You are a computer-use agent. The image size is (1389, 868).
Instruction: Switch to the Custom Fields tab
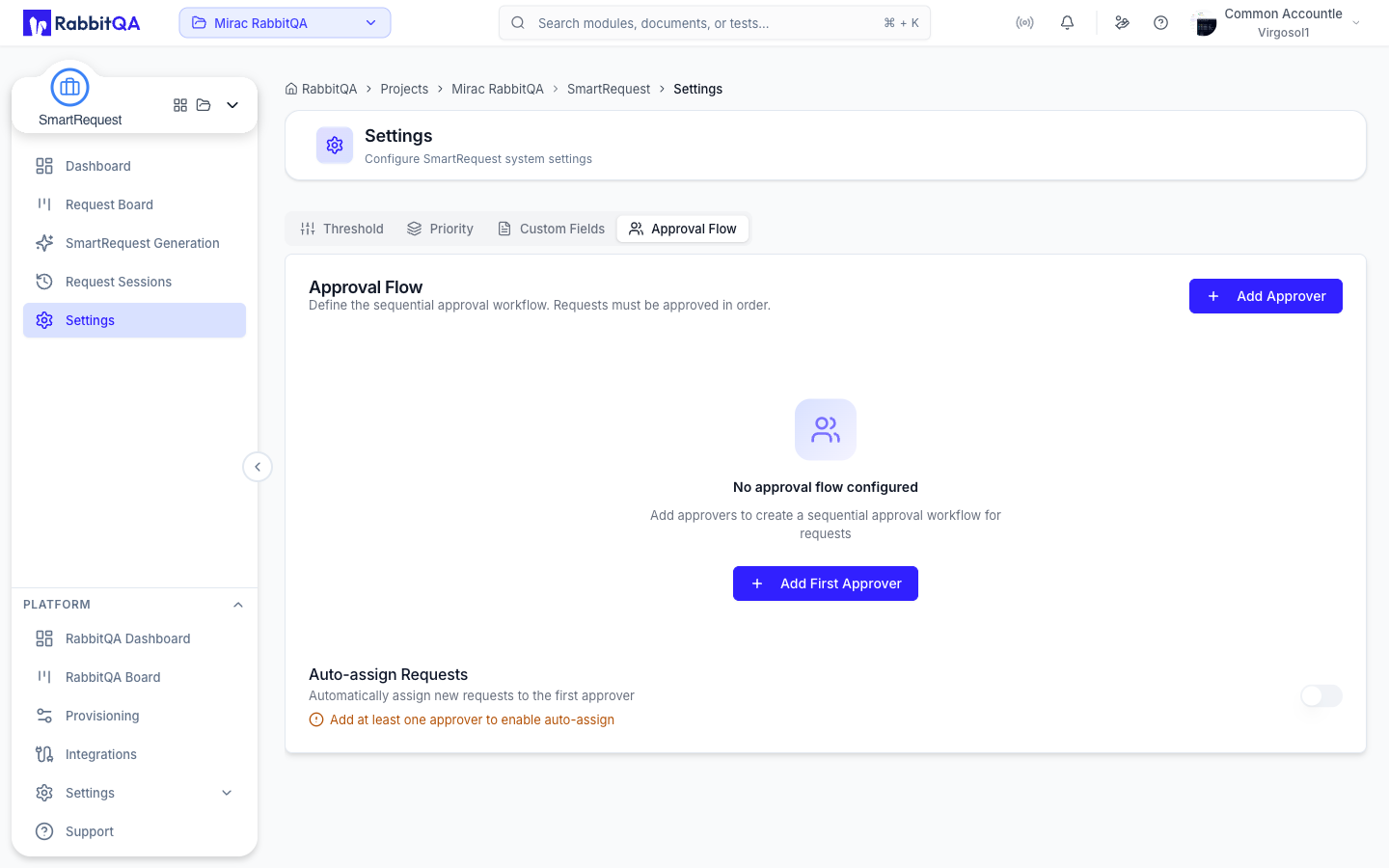(552, 229)
